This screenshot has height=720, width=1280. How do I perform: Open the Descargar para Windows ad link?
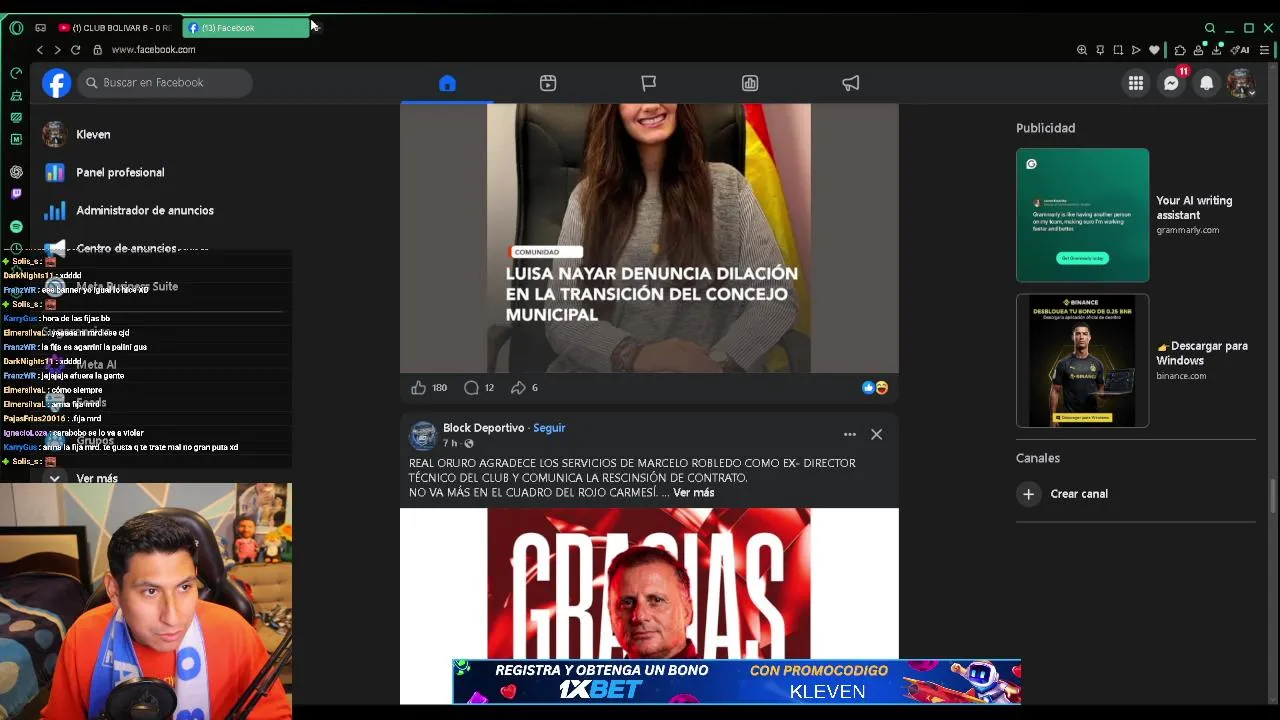coord(1202,353)
